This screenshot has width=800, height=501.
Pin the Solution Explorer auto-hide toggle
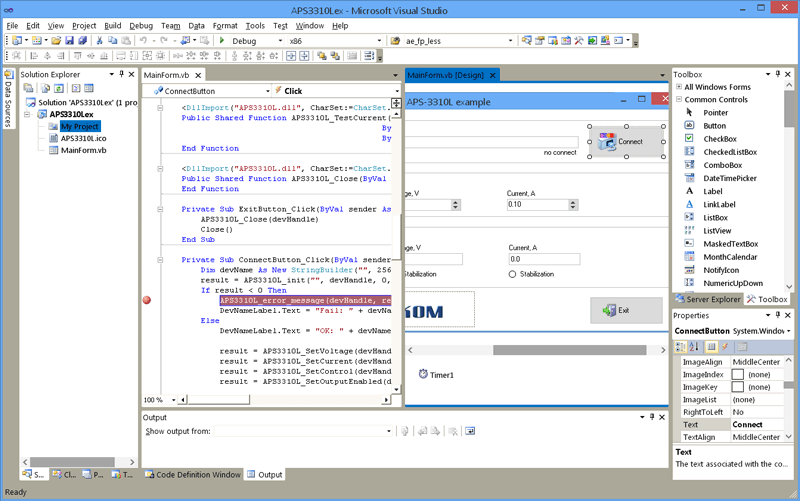coord(121,74)
